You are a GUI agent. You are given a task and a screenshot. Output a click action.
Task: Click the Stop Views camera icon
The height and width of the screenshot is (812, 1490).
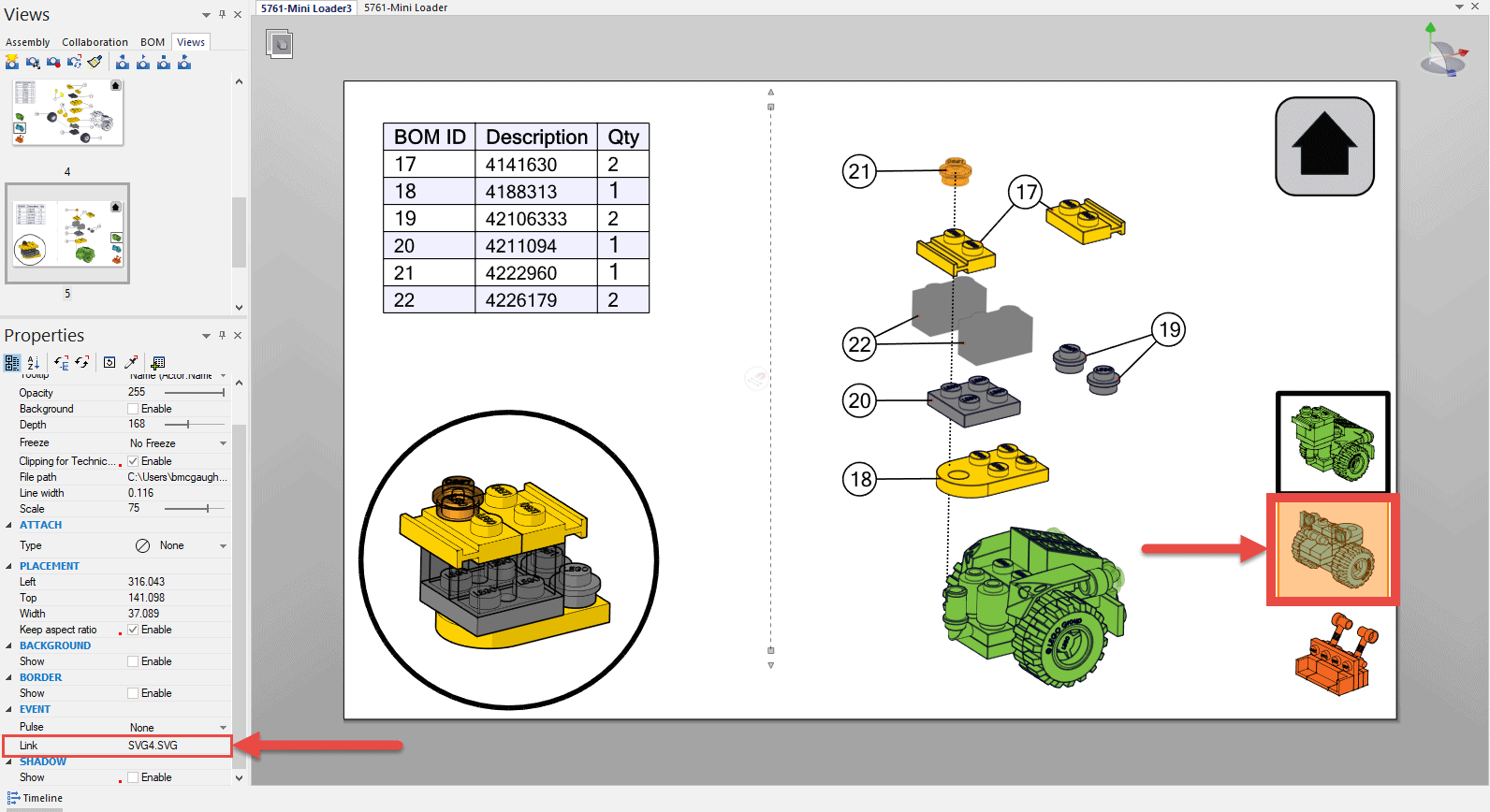164,62
